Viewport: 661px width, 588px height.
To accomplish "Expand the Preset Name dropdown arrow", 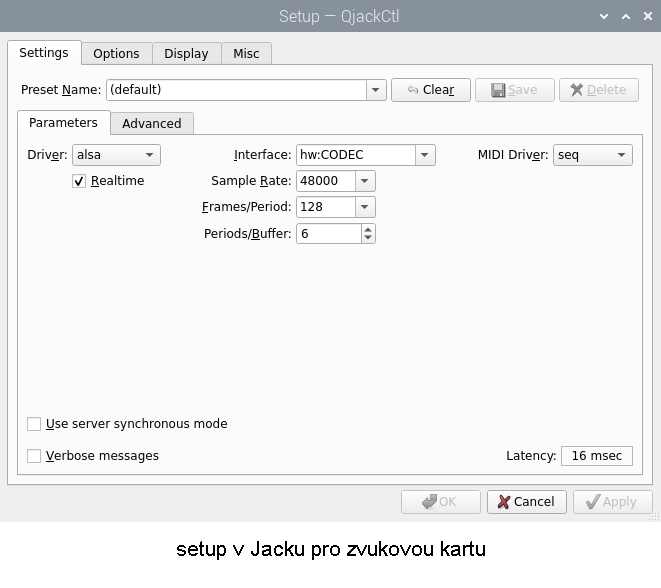I will coord(376,90).
